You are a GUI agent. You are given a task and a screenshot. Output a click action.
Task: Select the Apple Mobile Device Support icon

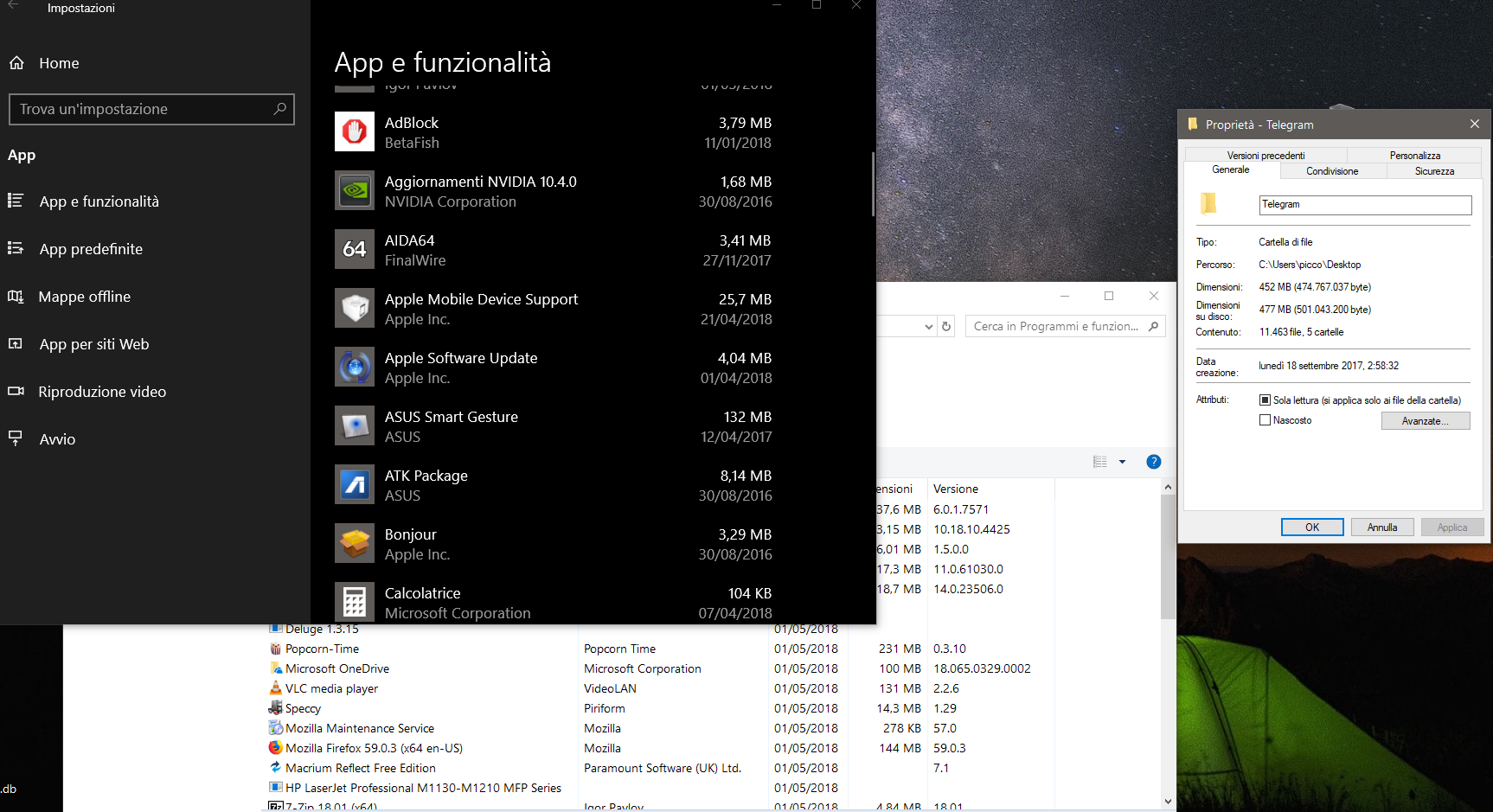pyautogui.click(x=355, y=308)
